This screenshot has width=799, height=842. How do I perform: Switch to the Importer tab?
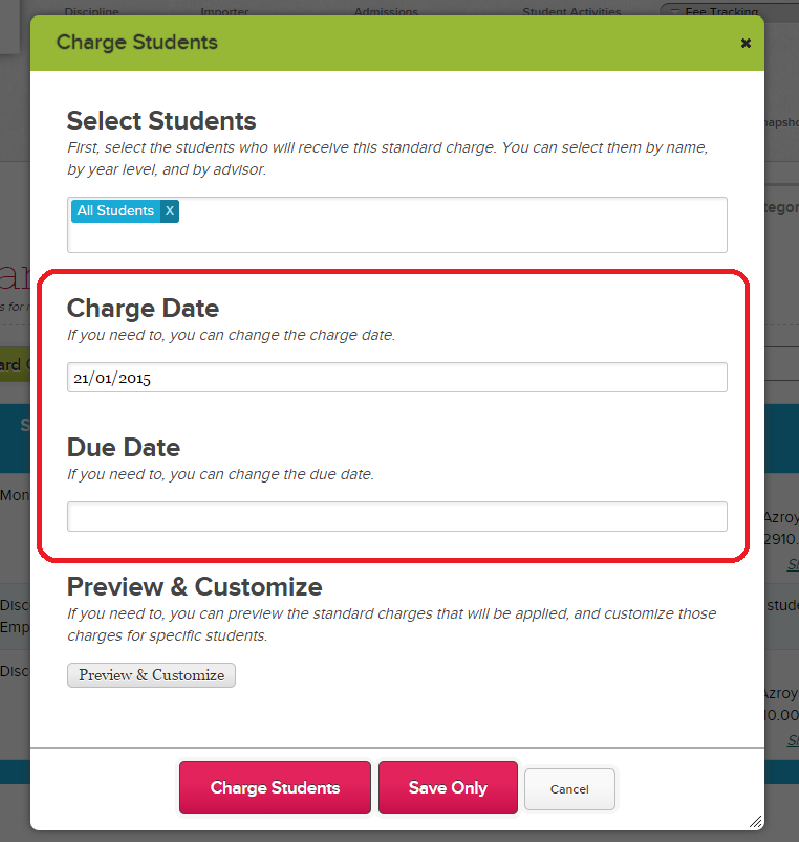click(224, 11)
